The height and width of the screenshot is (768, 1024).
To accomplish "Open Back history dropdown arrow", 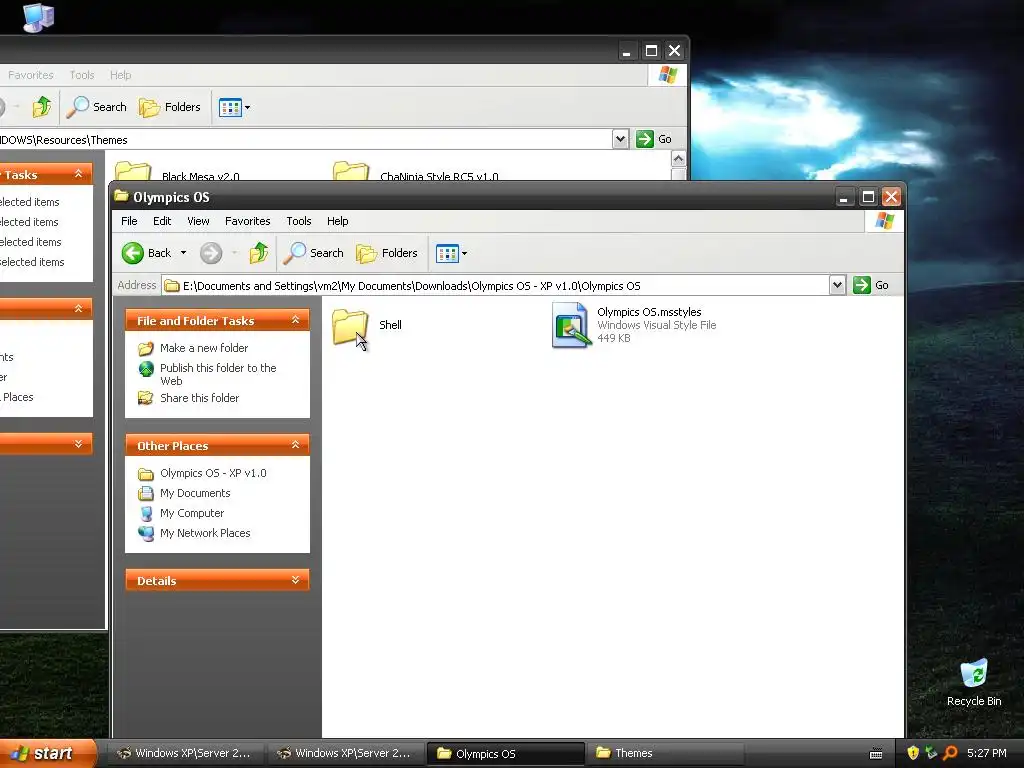I will pyautogui.click(x=184, y=253).
